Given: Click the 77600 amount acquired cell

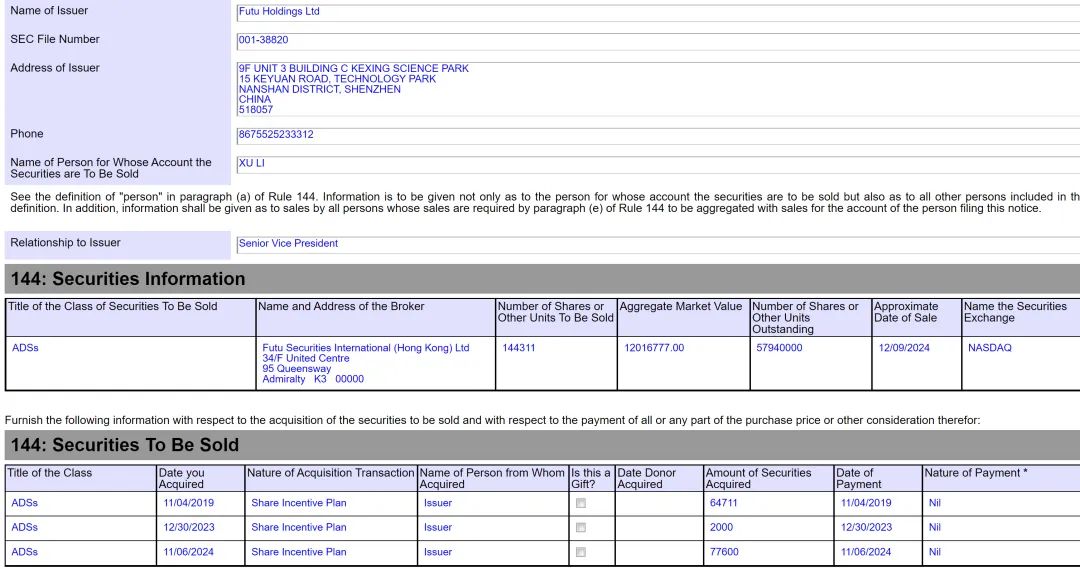Looking at the screenshot, I should coord(724,552).
